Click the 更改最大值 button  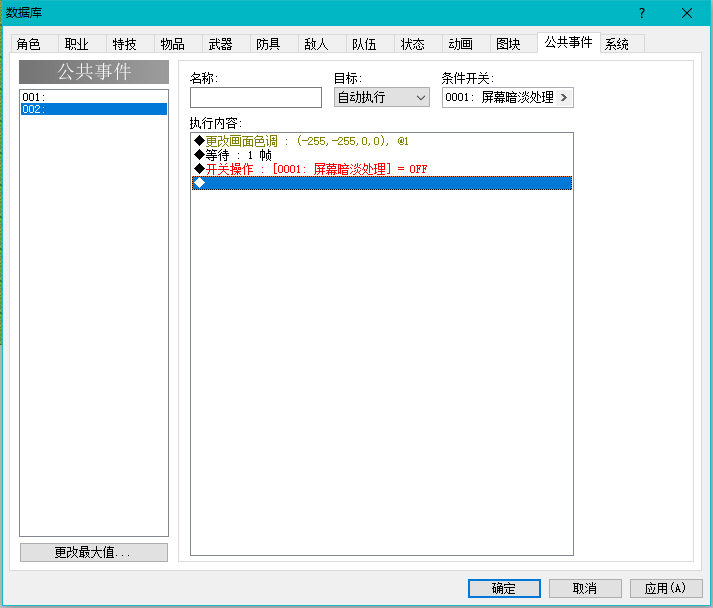[x=94, y=552]
